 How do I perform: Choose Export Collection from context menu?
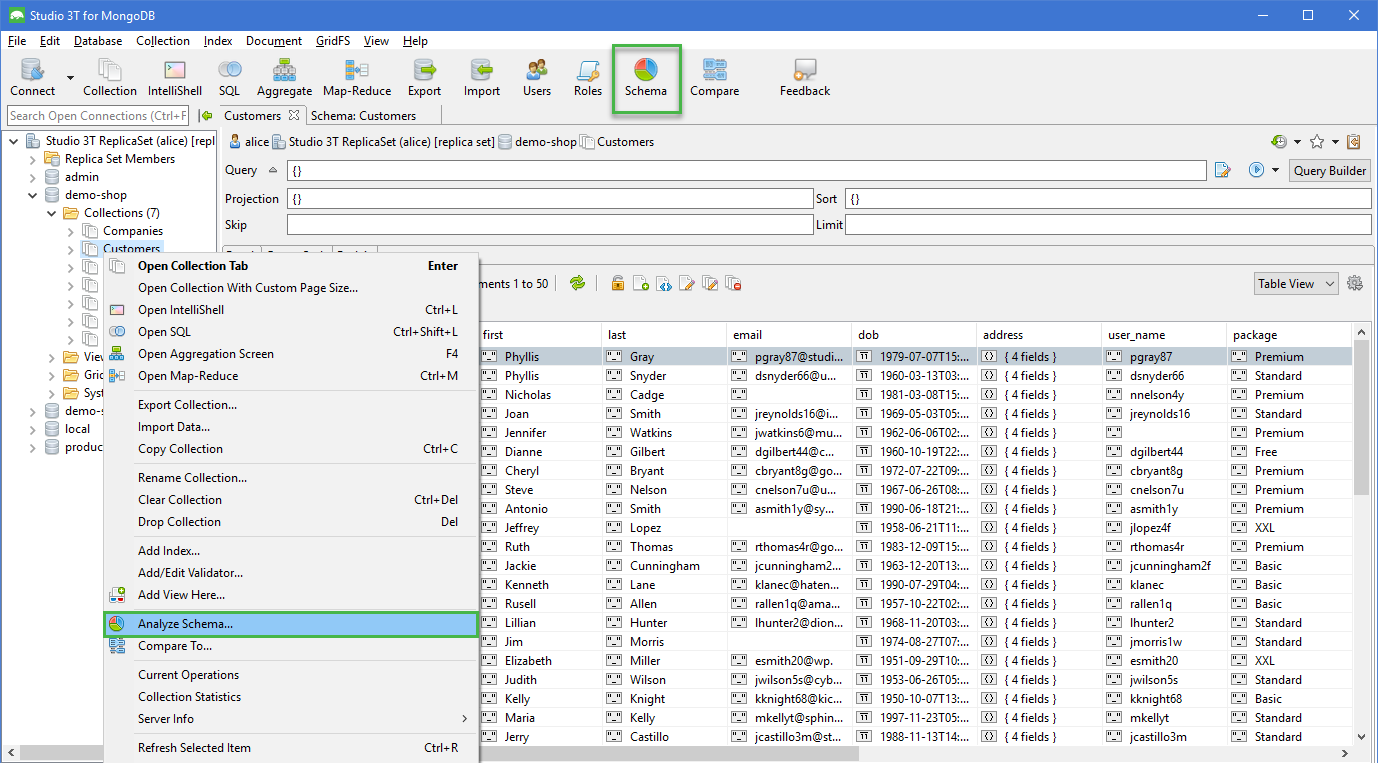point(187,405)
